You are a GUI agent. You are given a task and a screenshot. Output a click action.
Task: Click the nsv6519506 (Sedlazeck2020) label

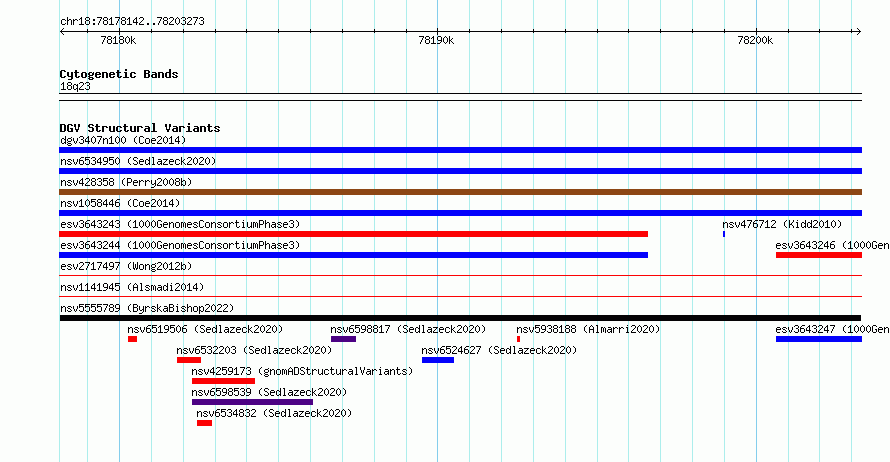pyautogui.click(x=205, y=329)
